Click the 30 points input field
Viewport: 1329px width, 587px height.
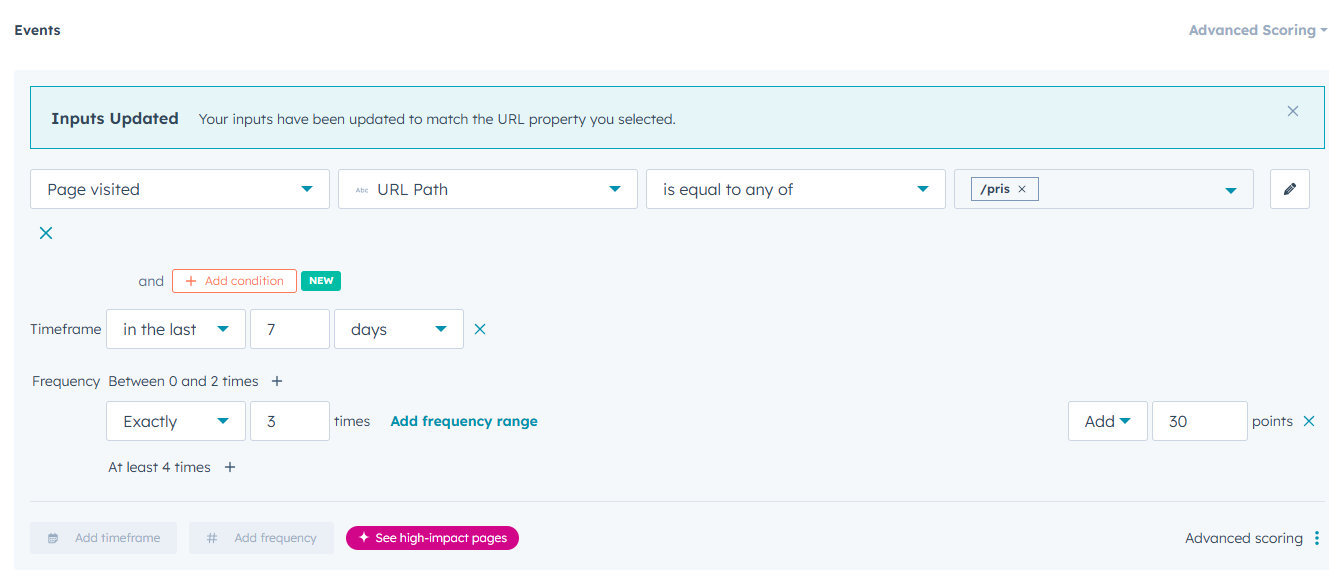[1199, 421]
